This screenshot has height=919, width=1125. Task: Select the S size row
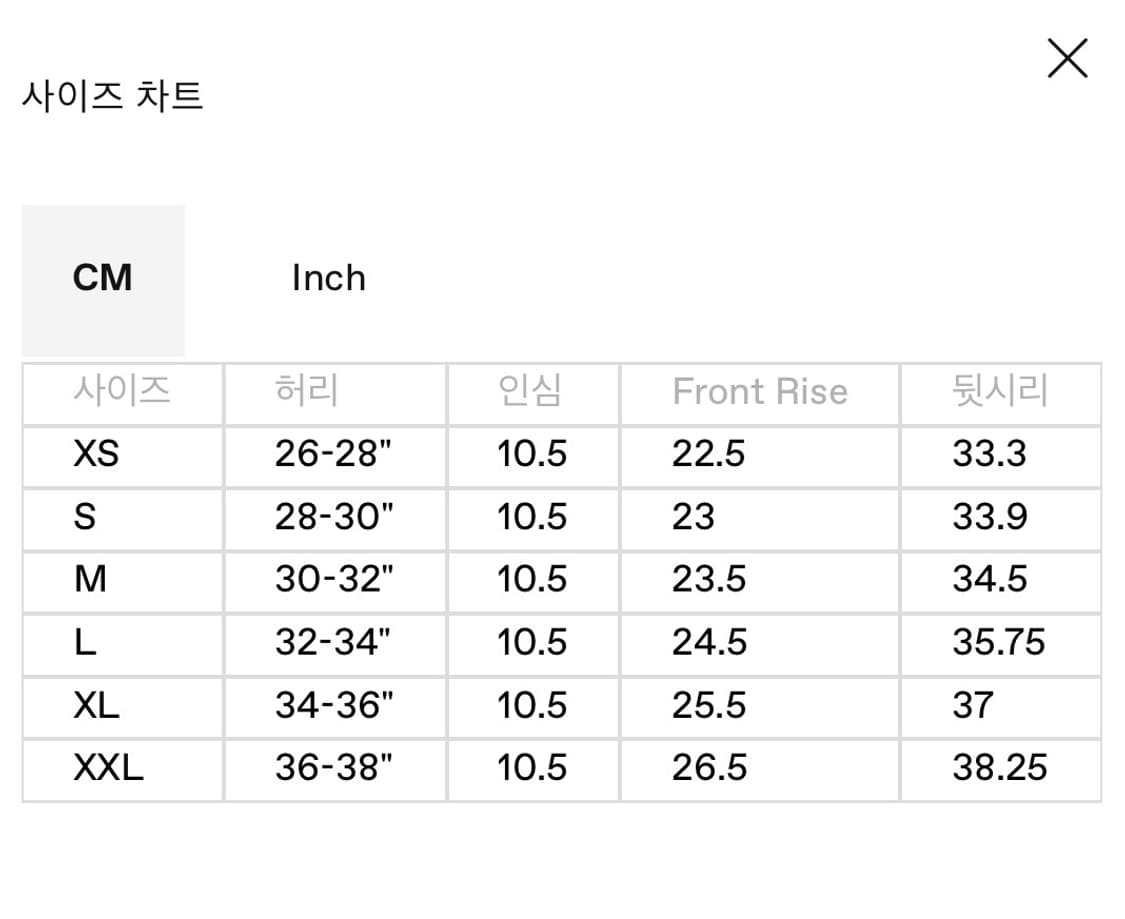pos(86,518)
